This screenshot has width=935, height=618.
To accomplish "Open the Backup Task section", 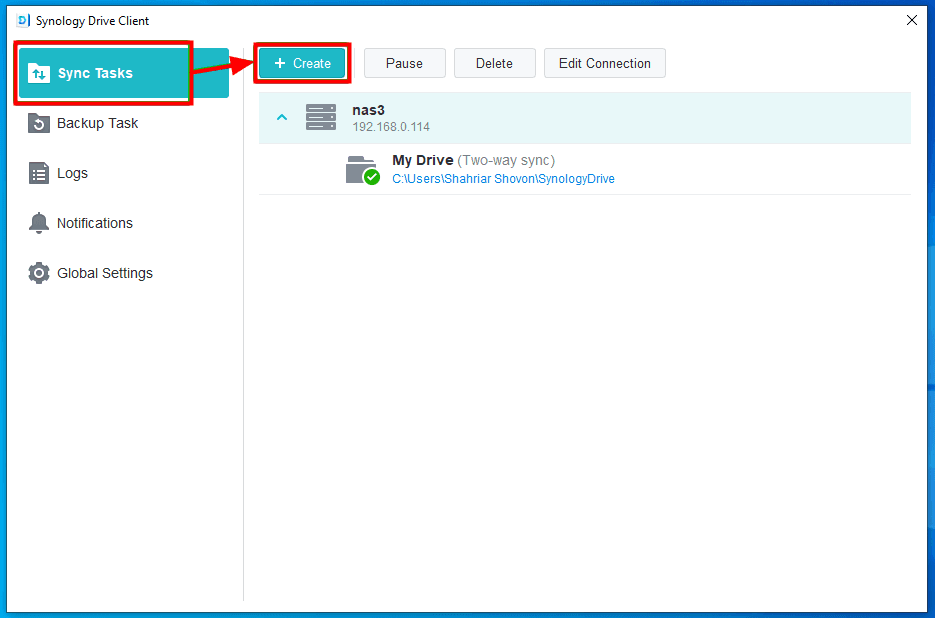I will coord(123,123).
